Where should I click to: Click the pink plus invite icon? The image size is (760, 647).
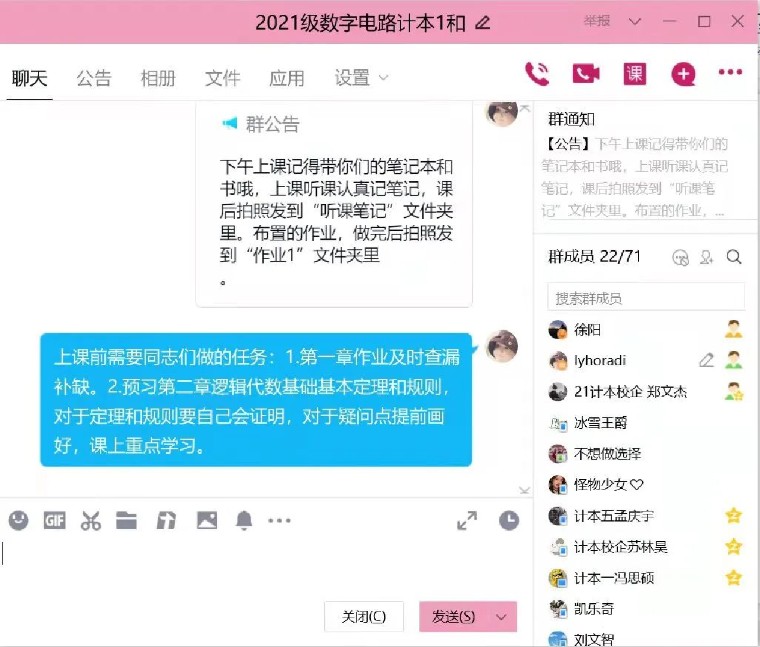pos(683,74)
